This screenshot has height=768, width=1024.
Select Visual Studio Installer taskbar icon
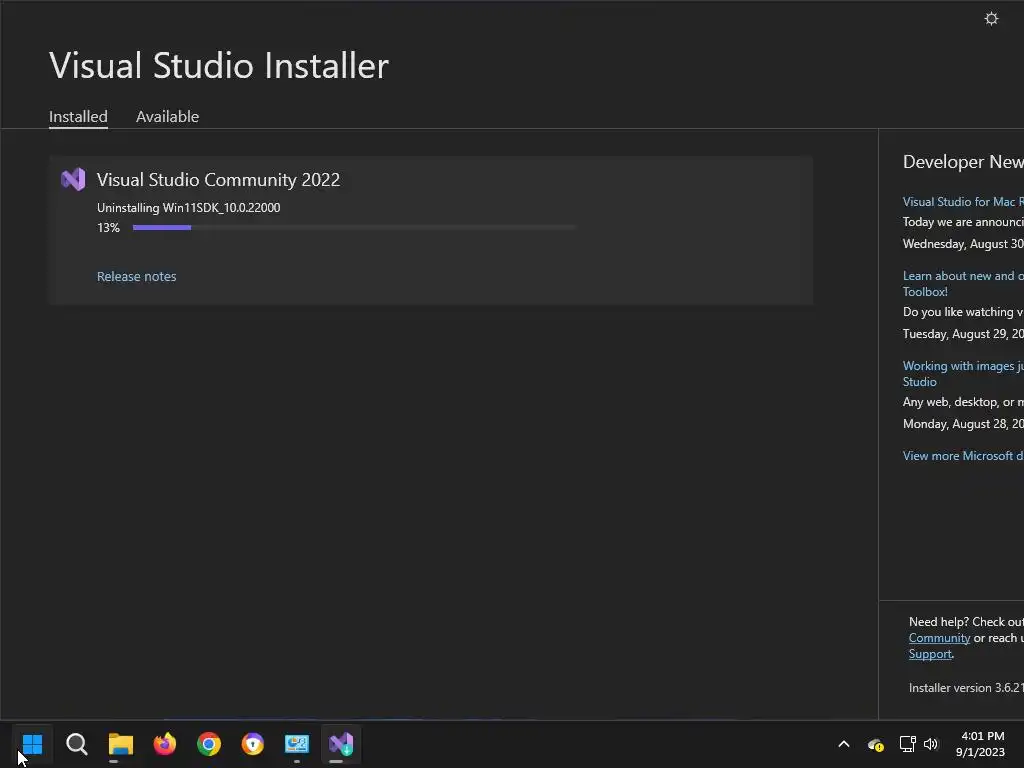click(341, 743)
